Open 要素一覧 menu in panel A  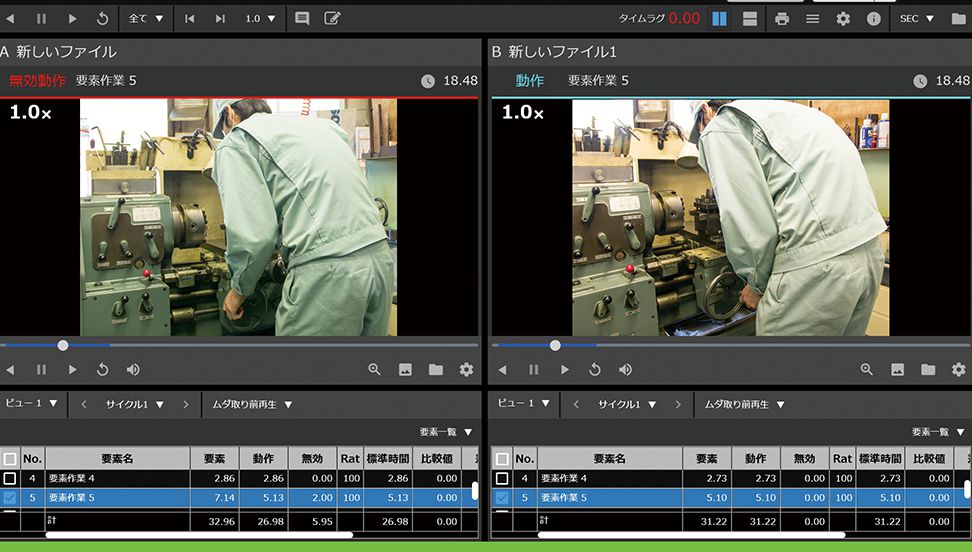coord(446,432)
